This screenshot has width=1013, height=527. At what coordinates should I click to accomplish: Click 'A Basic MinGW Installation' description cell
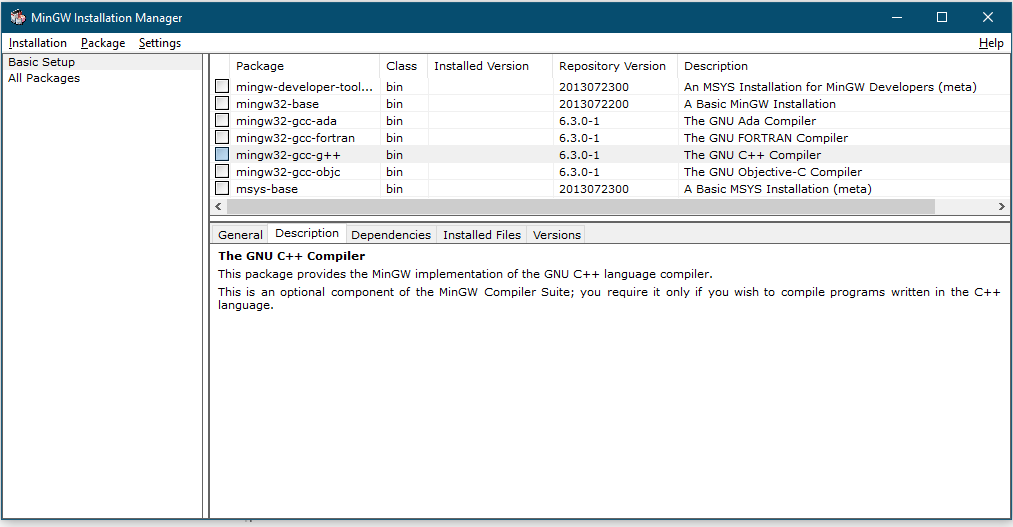[x=760, y=104]
